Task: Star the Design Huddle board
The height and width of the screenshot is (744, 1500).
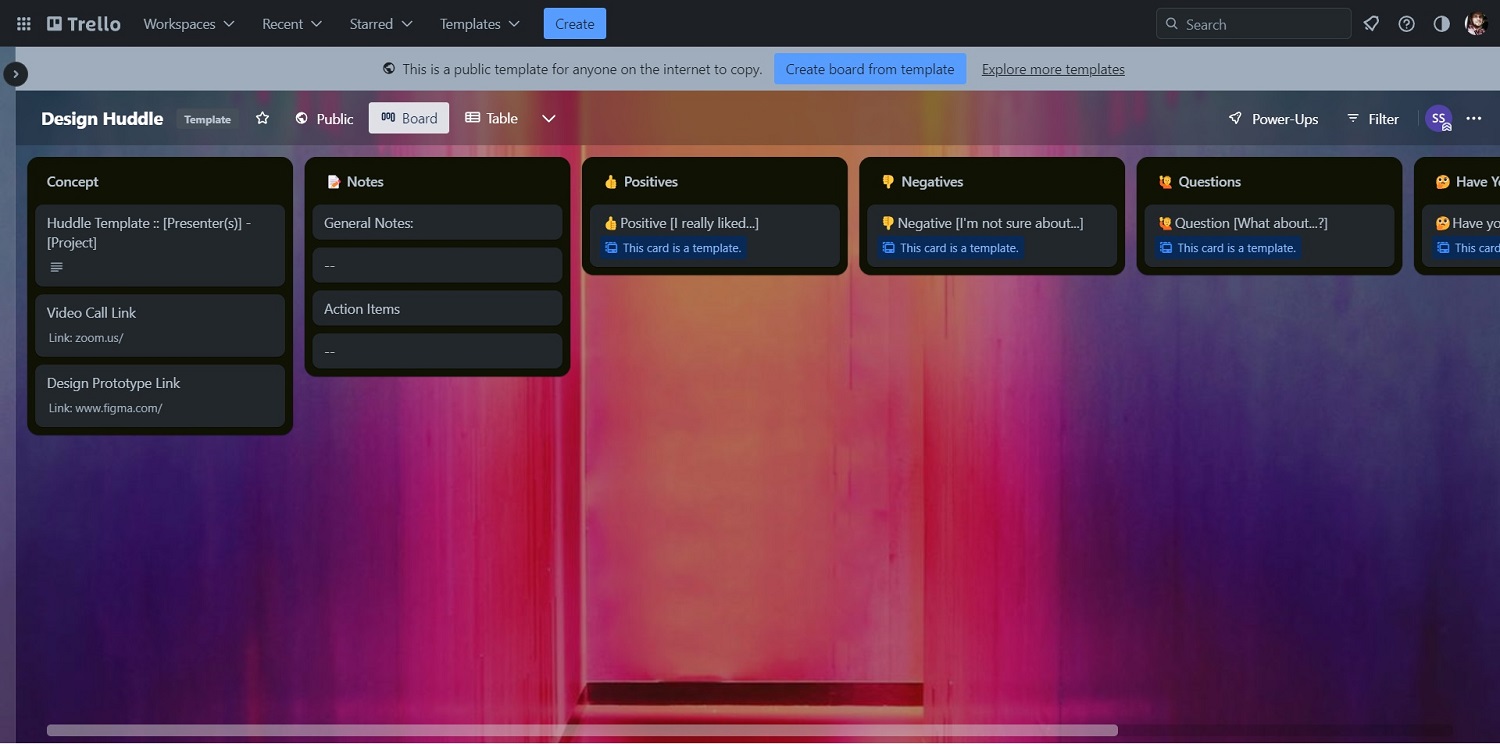Action: (x=262, y=118)
